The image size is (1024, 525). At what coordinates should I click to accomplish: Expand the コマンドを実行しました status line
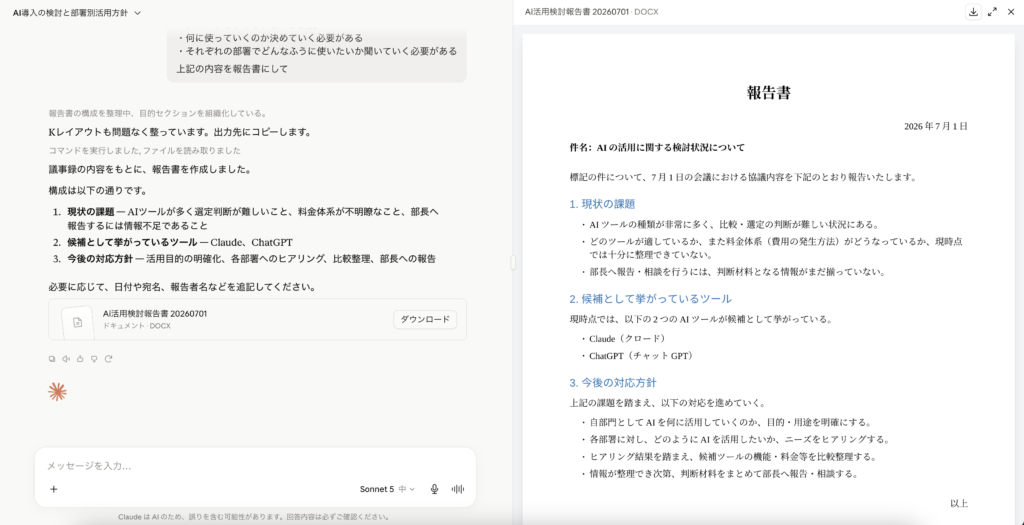(145, 150)
